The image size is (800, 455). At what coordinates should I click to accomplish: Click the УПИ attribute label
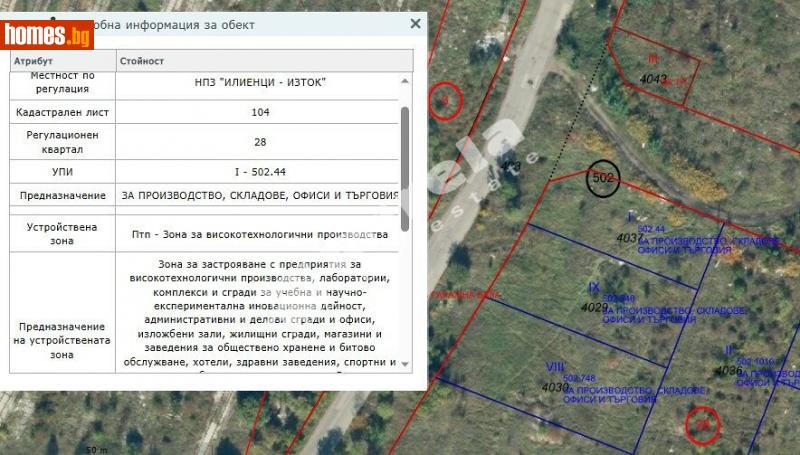pyautogui.click(x=62, y=172)
